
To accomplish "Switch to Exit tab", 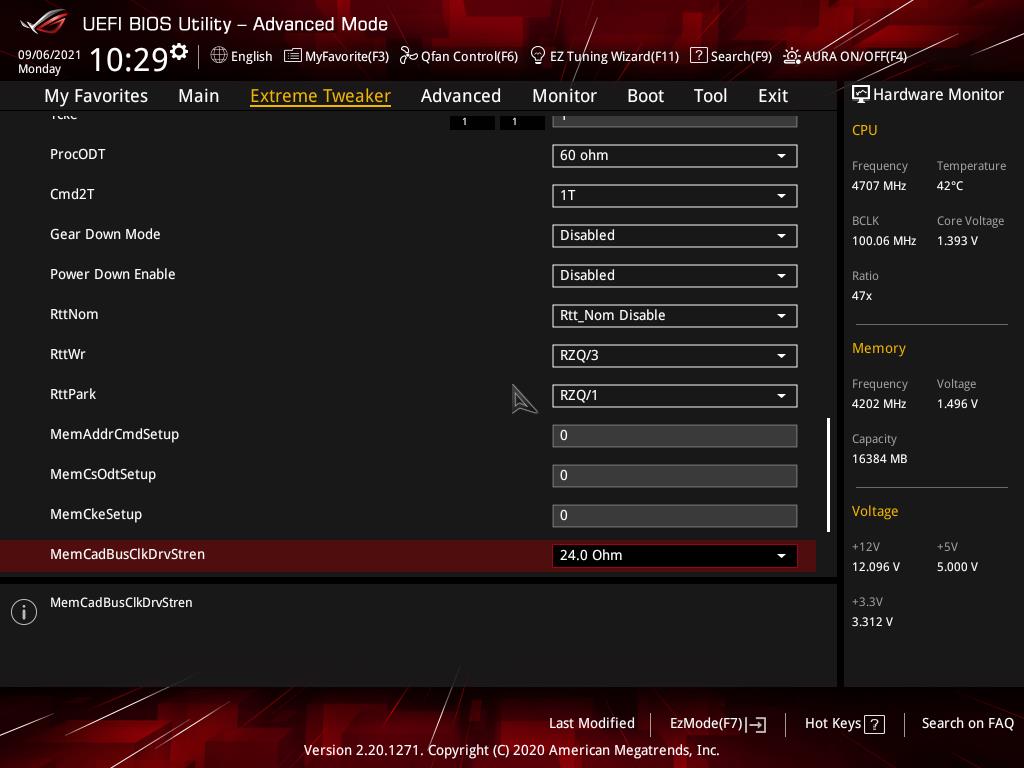I will [773, 96].
